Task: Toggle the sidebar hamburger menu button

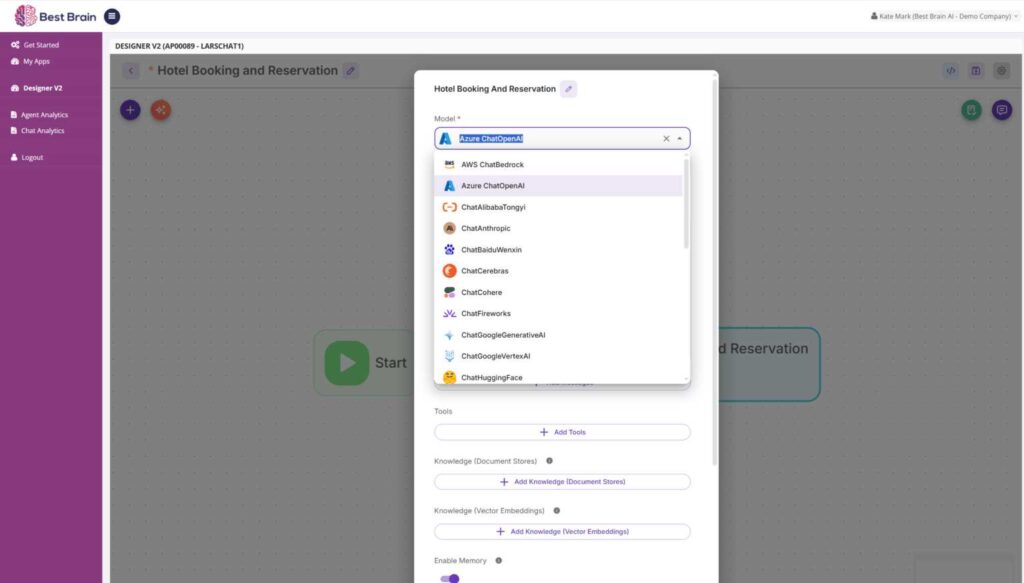Action: (112, 16)
